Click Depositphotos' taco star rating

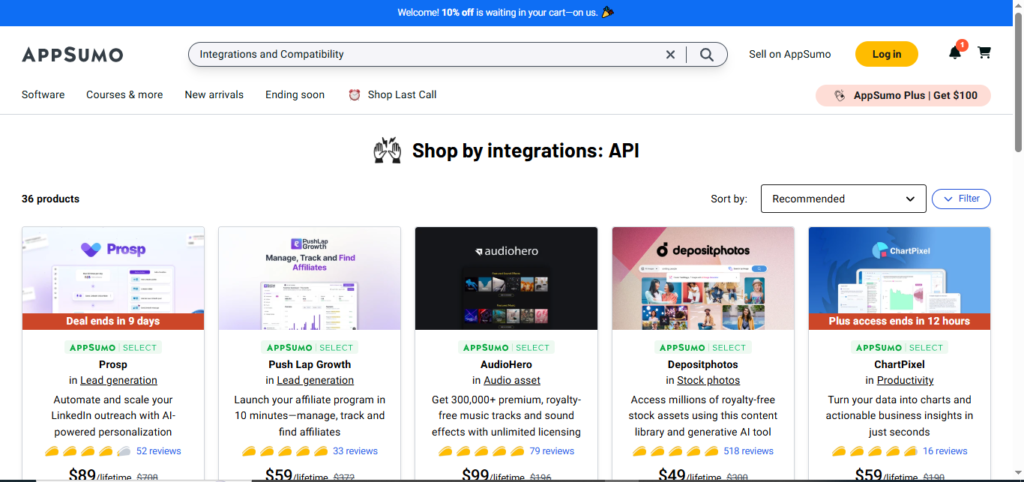[x=676, y=451]
